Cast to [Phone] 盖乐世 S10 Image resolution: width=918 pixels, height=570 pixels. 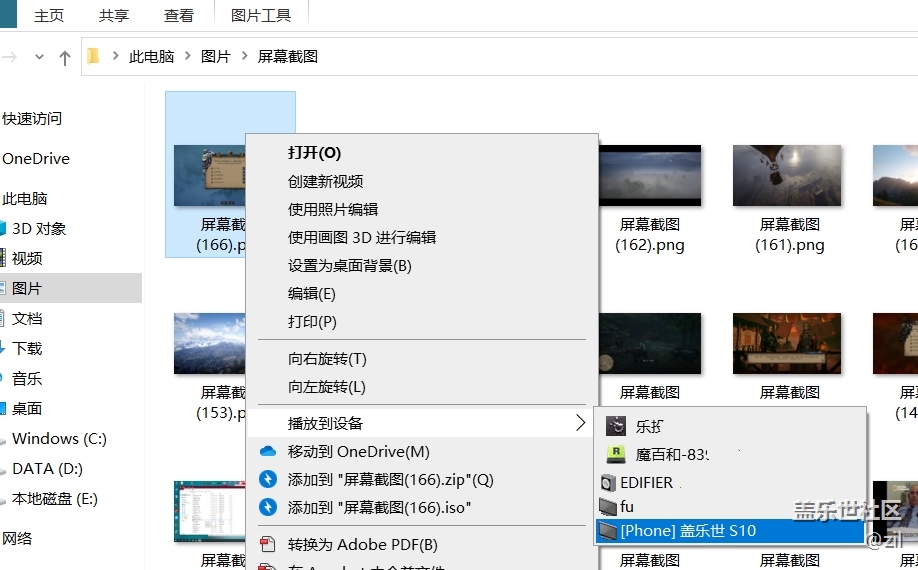pos(688,531)
